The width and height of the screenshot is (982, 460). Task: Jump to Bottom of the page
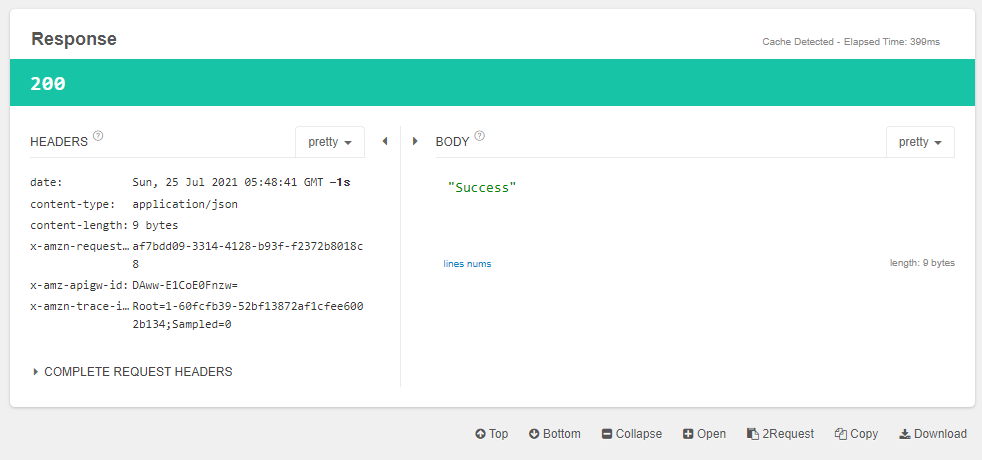pos(554,434)
